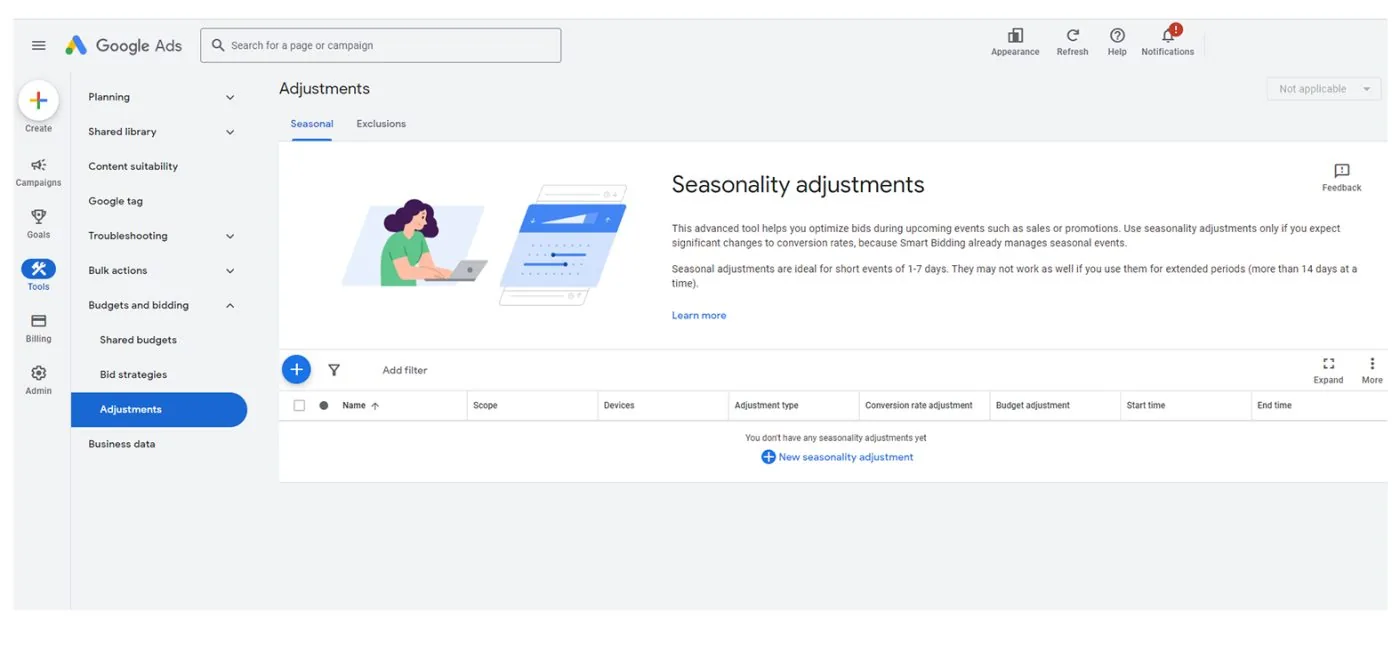Open the More options menu
The width and height of the screenshot is (1400, 667).
[1372, 370]
